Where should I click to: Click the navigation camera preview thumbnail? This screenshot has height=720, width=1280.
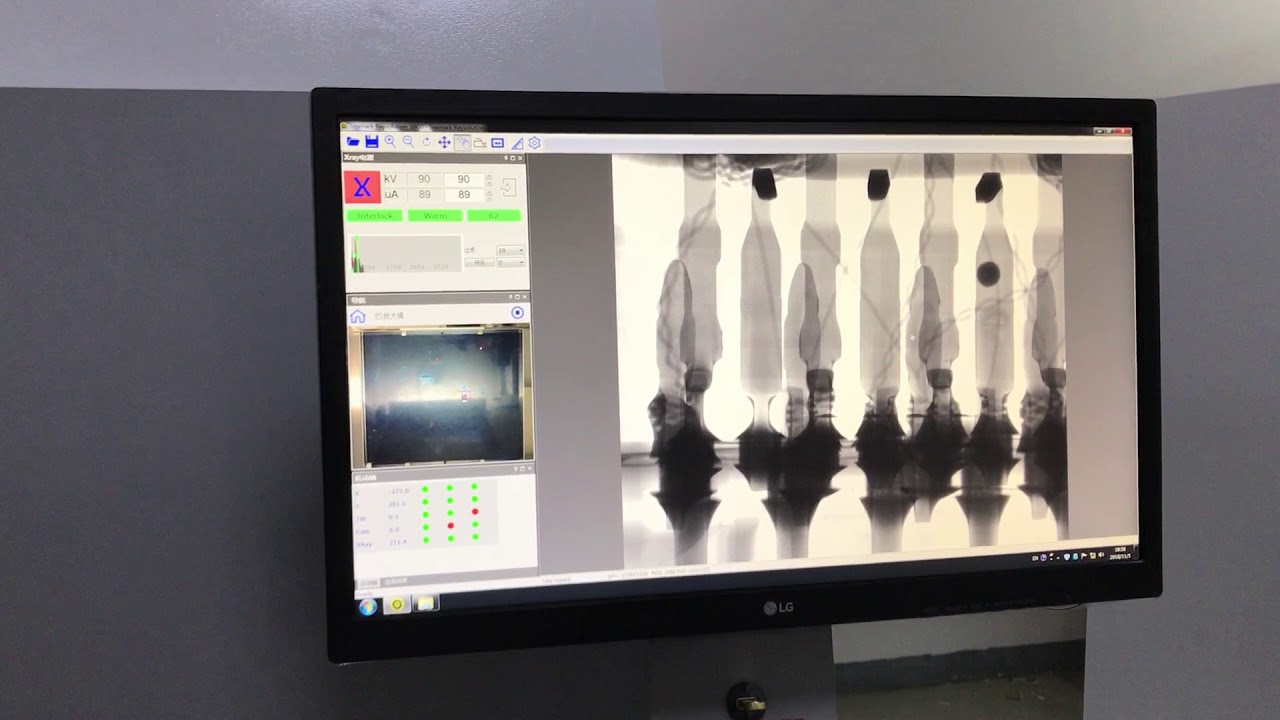point(442,394)
